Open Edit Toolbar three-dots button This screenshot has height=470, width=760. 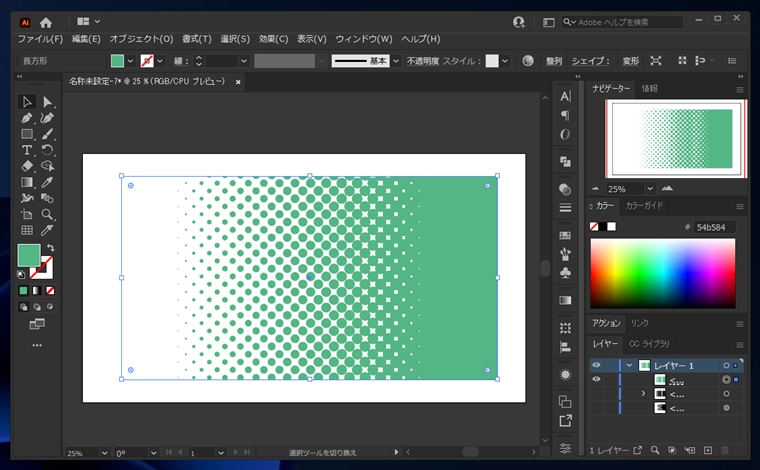click(x=37, y=345)
